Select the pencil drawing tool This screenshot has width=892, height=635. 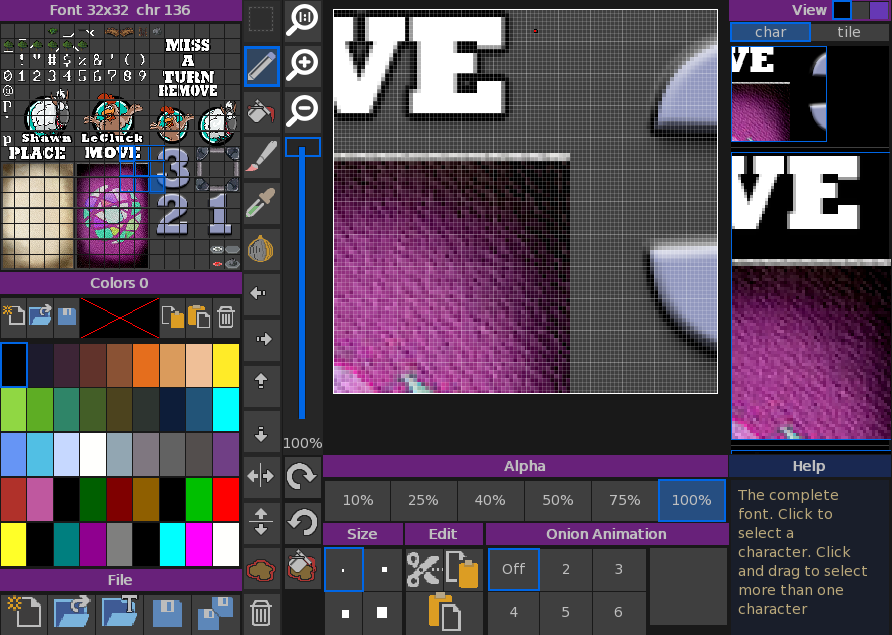[x=262, y=66]
